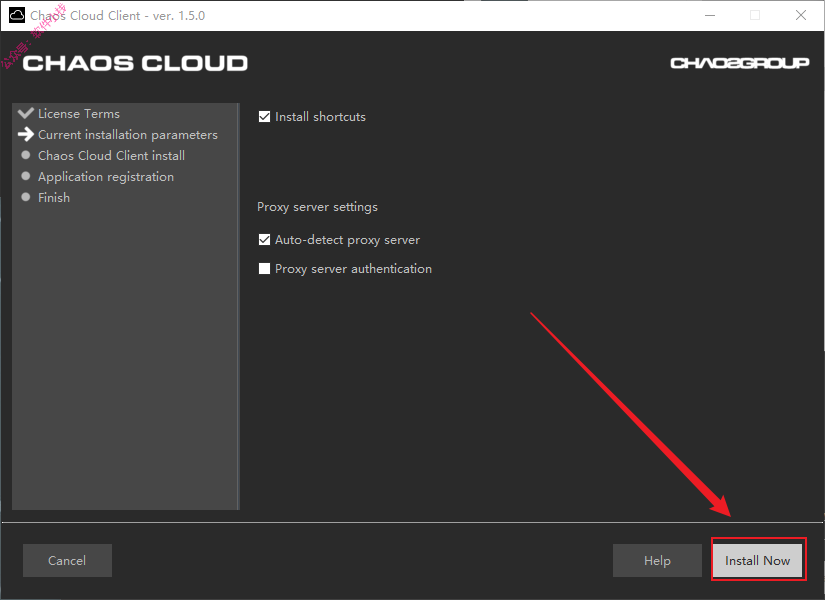Close the Chaos Cloud Client window

(801, 15)
